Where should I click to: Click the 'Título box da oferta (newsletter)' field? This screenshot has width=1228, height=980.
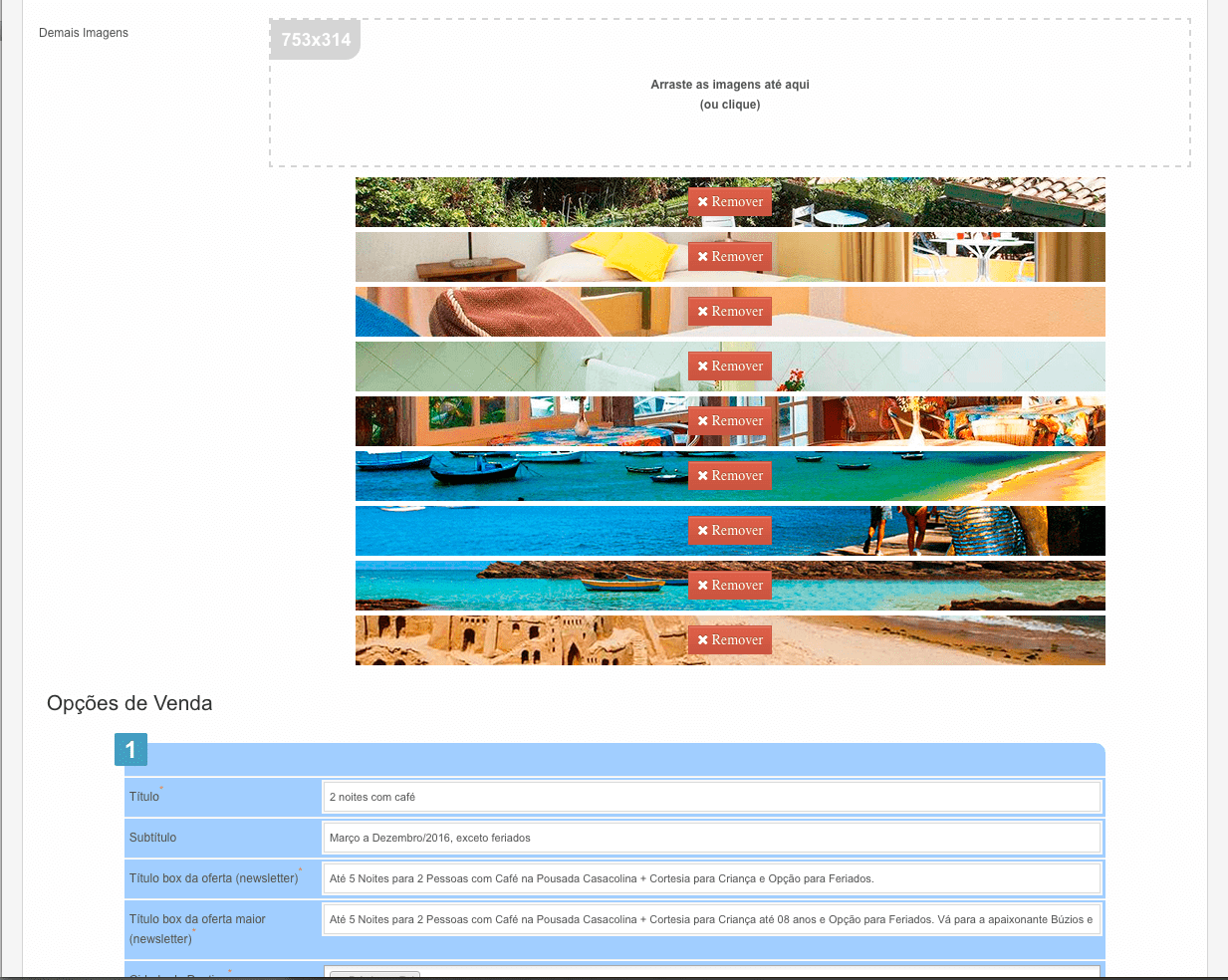(711, 878)
